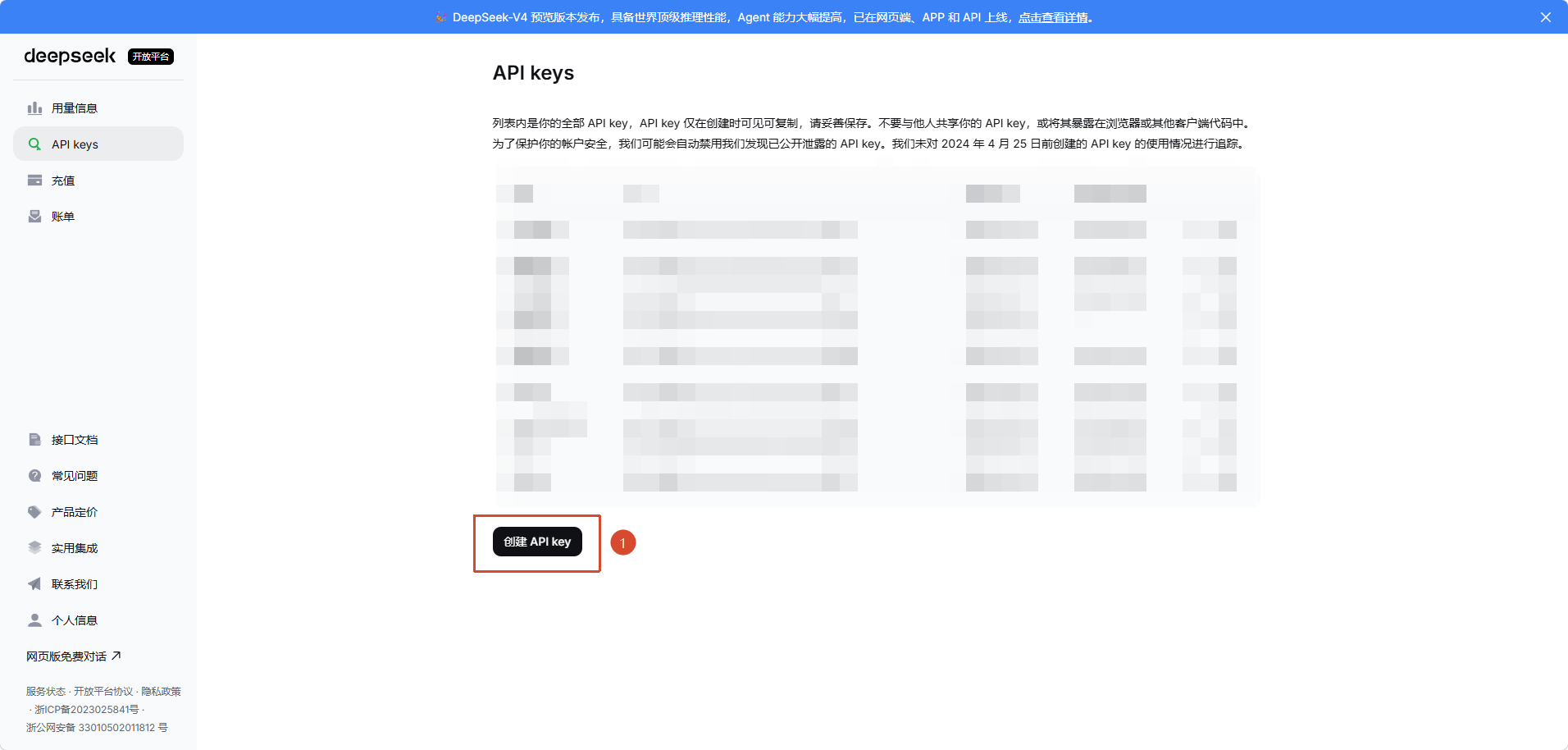Follow the 点击查看详情 banner link
The width and height of the screenshot is (1568, 750).
pyautogui.click(x=1053, y=17)
